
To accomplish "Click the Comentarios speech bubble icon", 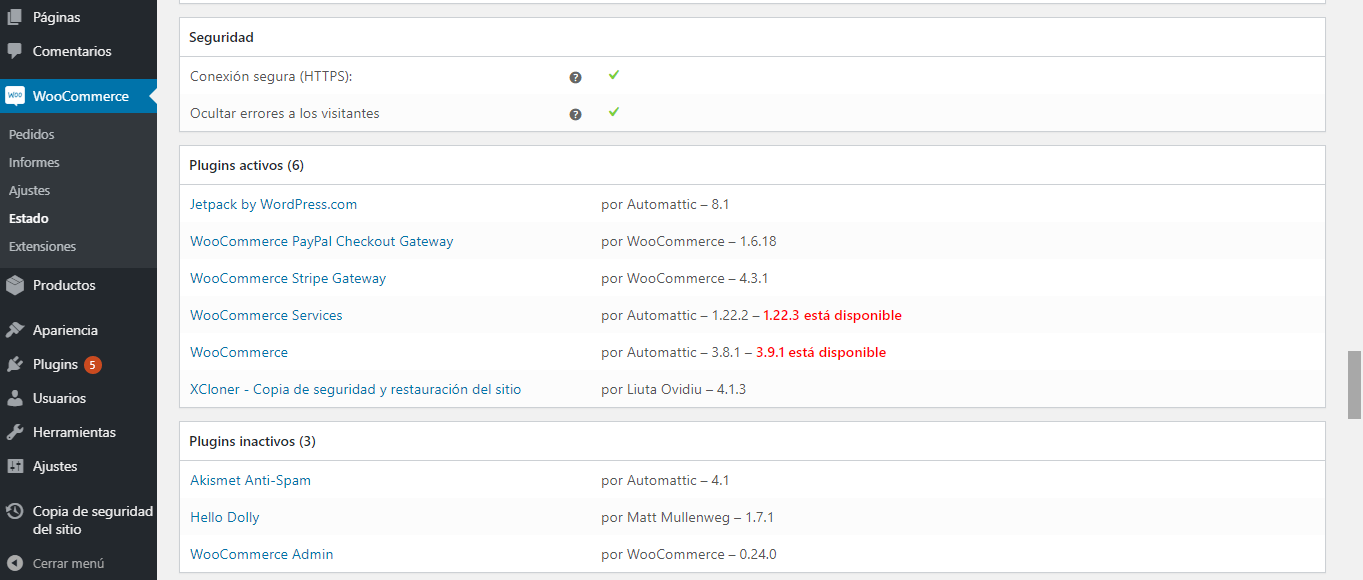I will pos(15,51).
